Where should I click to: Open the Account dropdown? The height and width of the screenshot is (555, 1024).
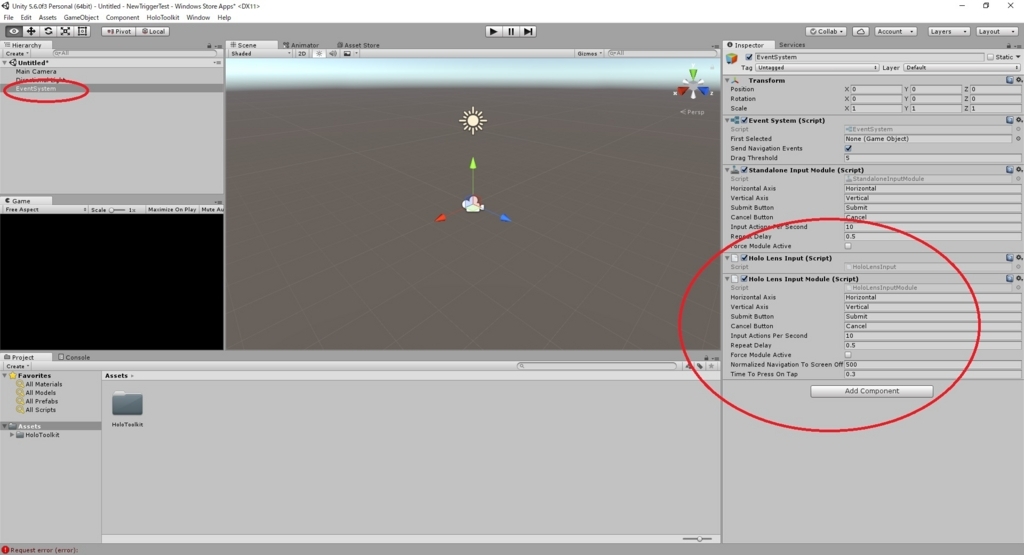coord(895,31)
